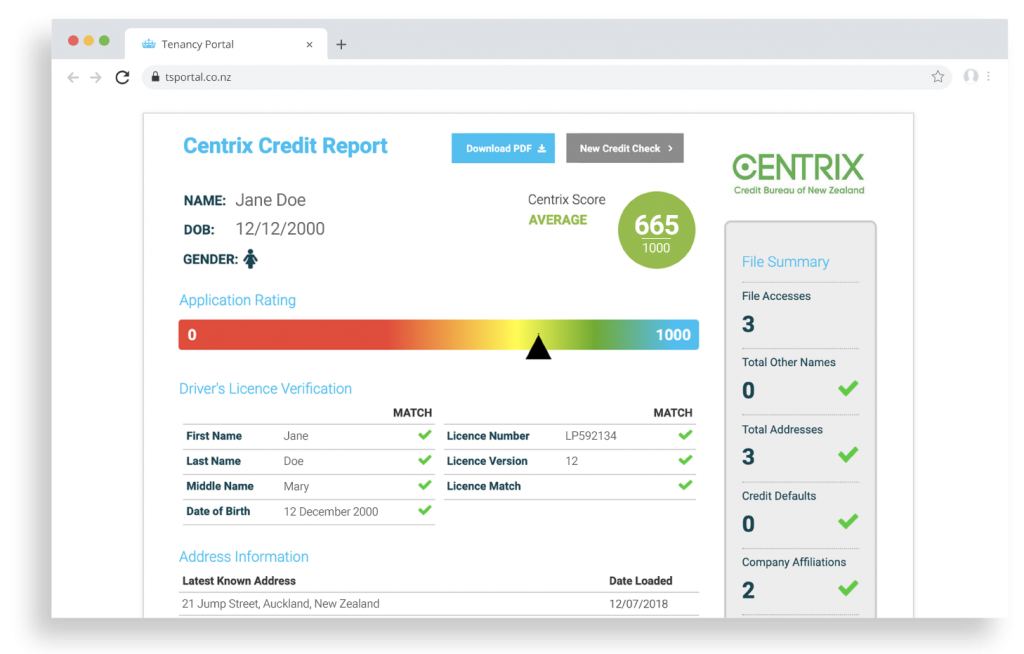Screen dimensions: 1024x654
Task: Click the Date of Birth match checkmark
Action: click(x=424, y=510)
